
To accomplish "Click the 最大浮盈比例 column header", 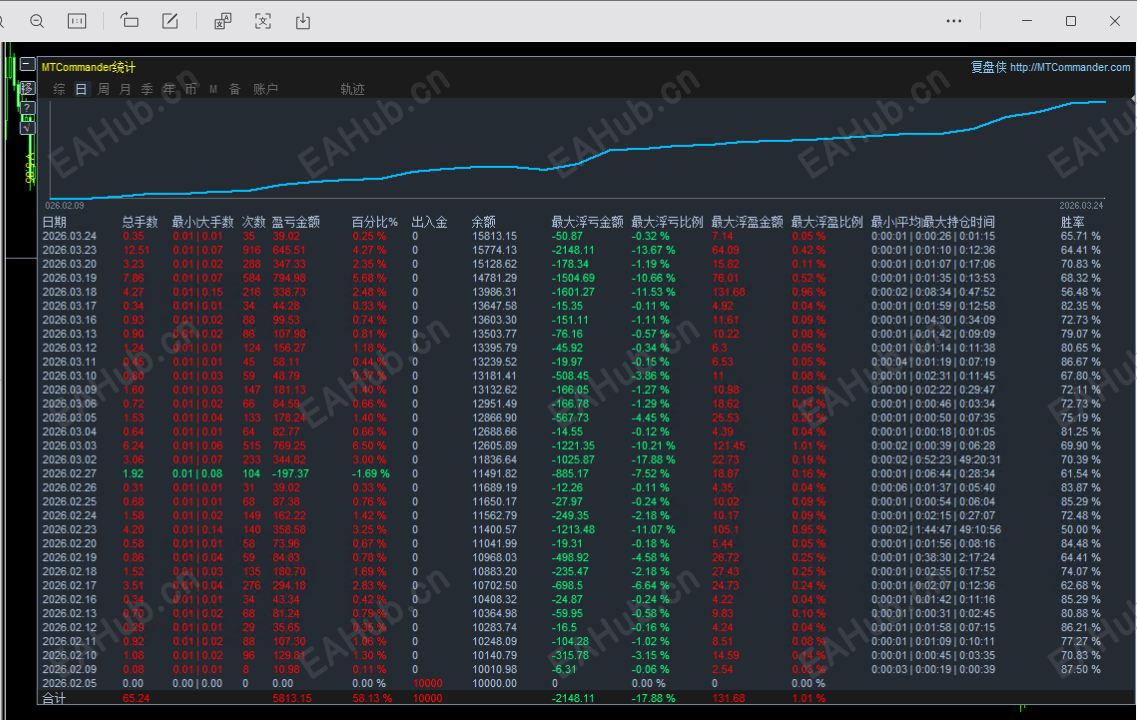I will click(x=827, y=222).
